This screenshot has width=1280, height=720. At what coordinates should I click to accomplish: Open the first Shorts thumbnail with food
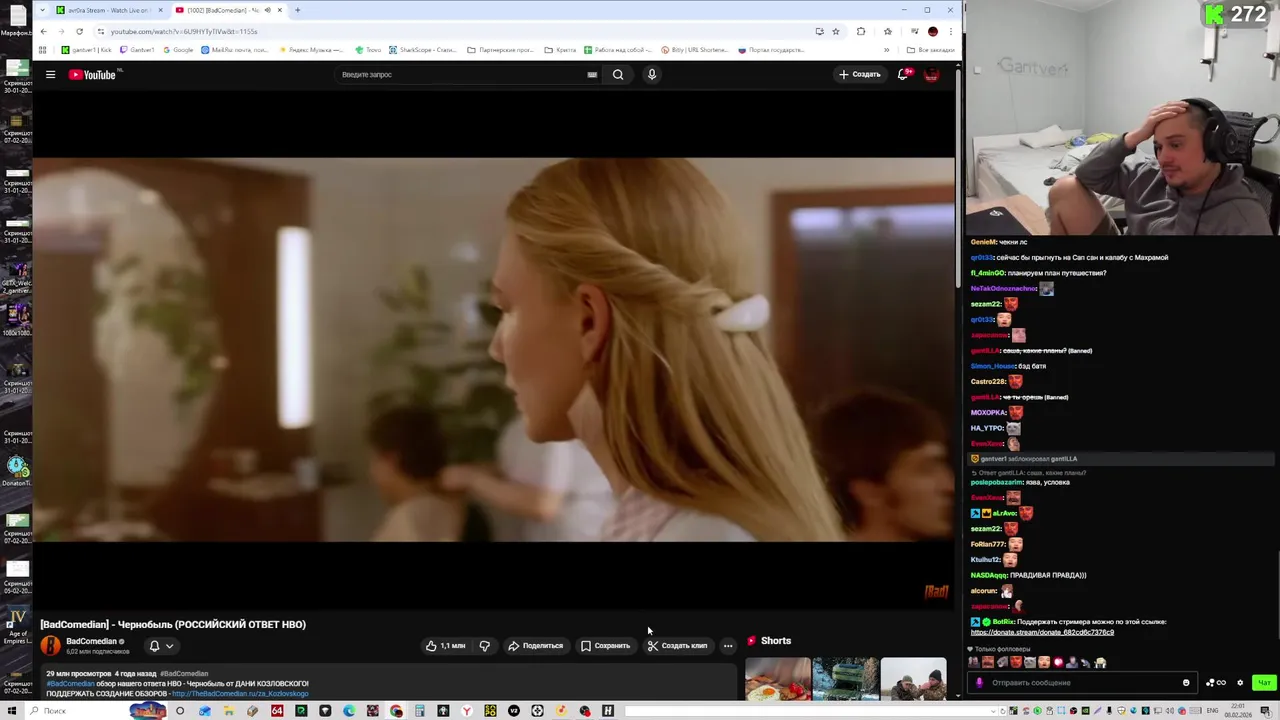coord(778,678)
